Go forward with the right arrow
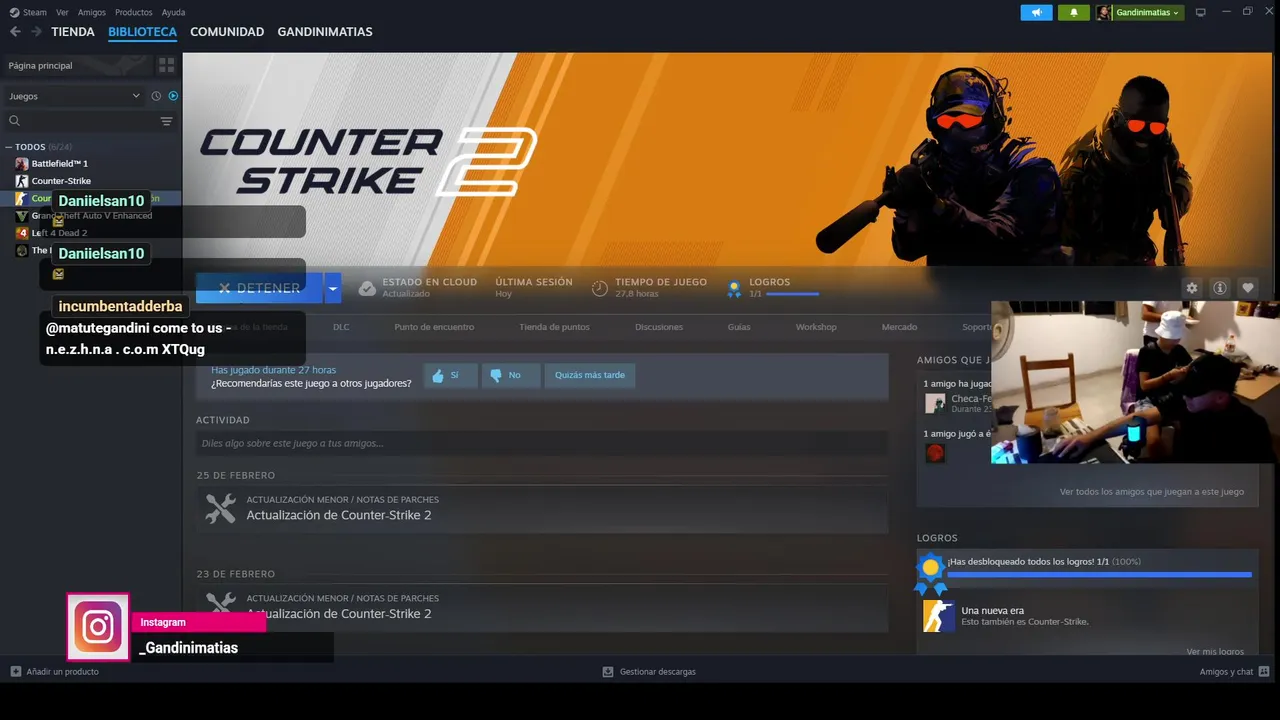1280x720 pixels. (36, 32)
